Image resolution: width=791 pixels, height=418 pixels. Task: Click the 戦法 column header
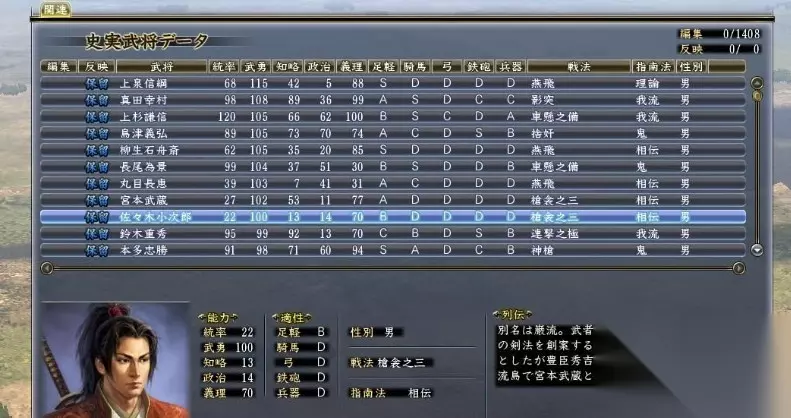point(579,67)
